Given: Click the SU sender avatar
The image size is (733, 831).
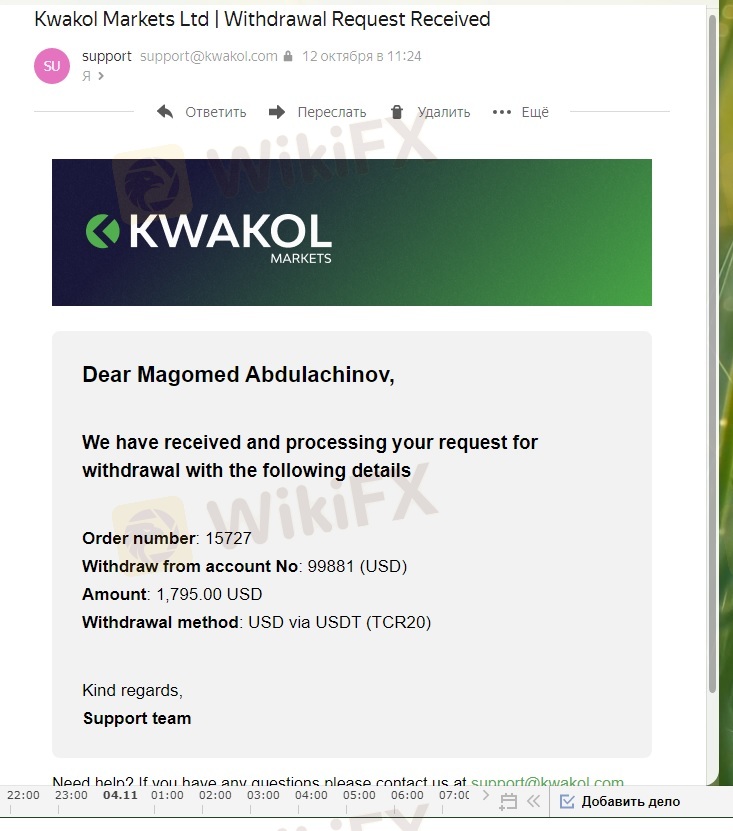Looking at the screenshot, I should [52, 66].
